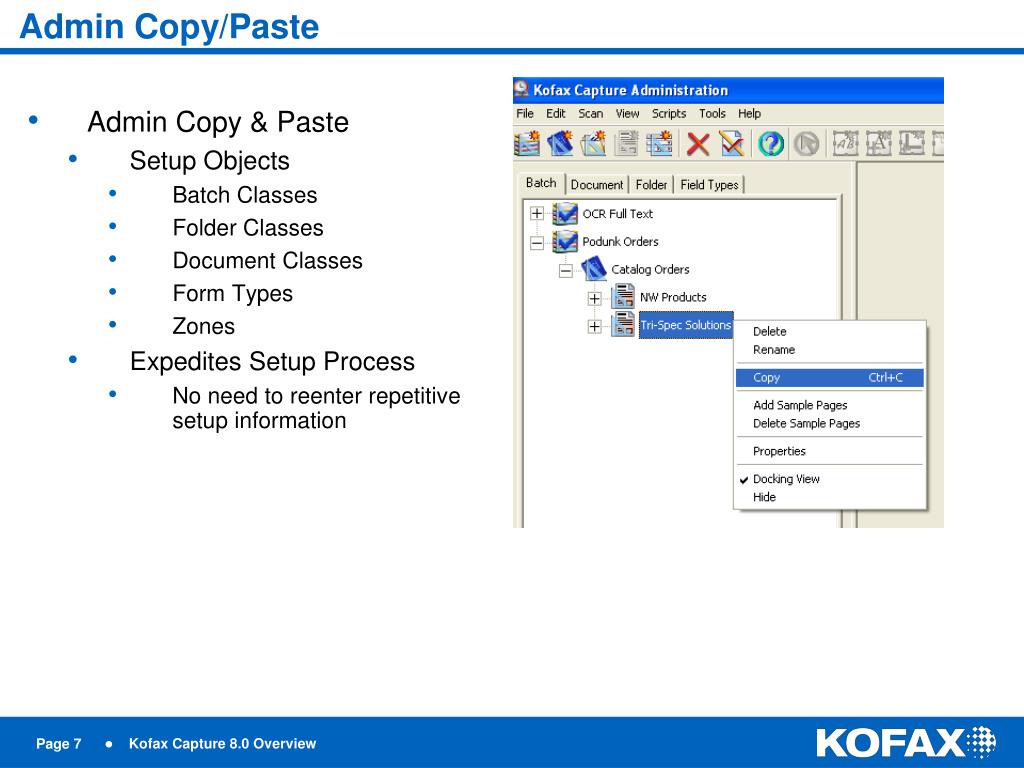Click the New Document Class toolbar icon

point(560,143)
